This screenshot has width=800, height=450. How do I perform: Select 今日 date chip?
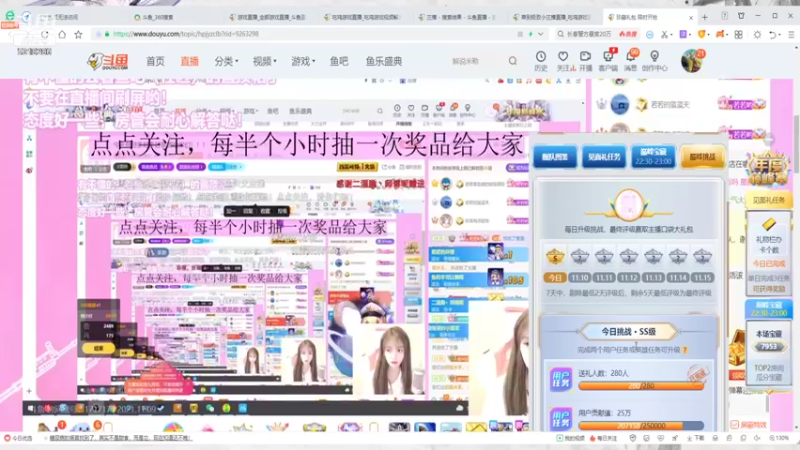point(555,278)
